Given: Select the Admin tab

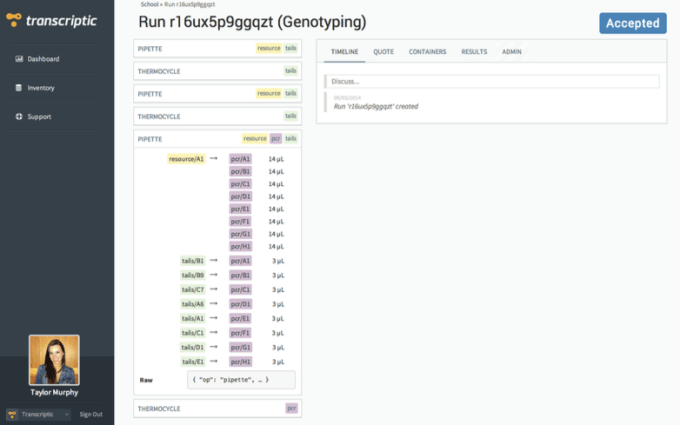Looking at the screenshot, I should coord(512,51).
